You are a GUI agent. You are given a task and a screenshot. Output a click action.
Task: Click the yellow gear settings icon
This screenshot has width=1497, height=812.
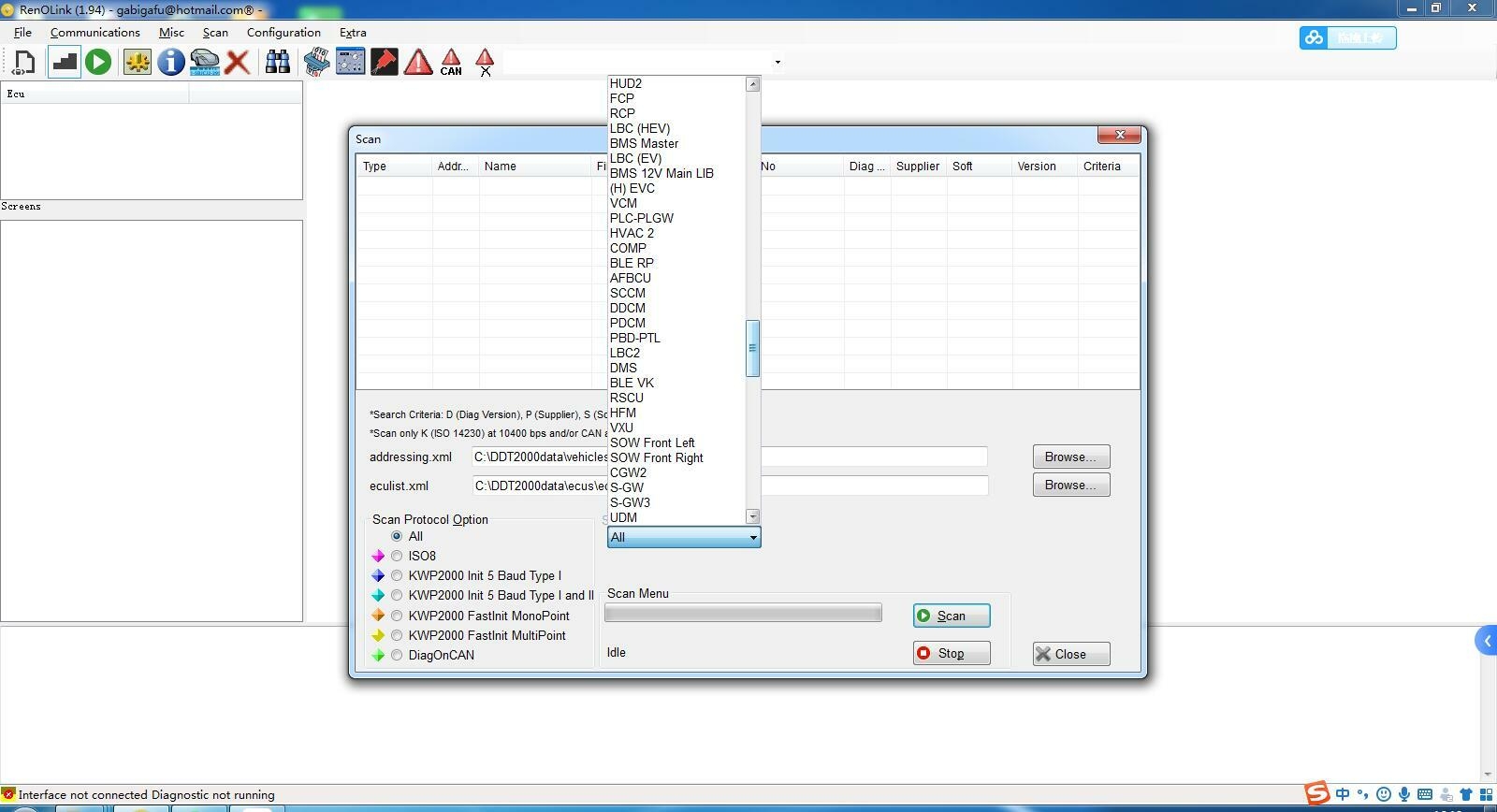click(137, 63)
